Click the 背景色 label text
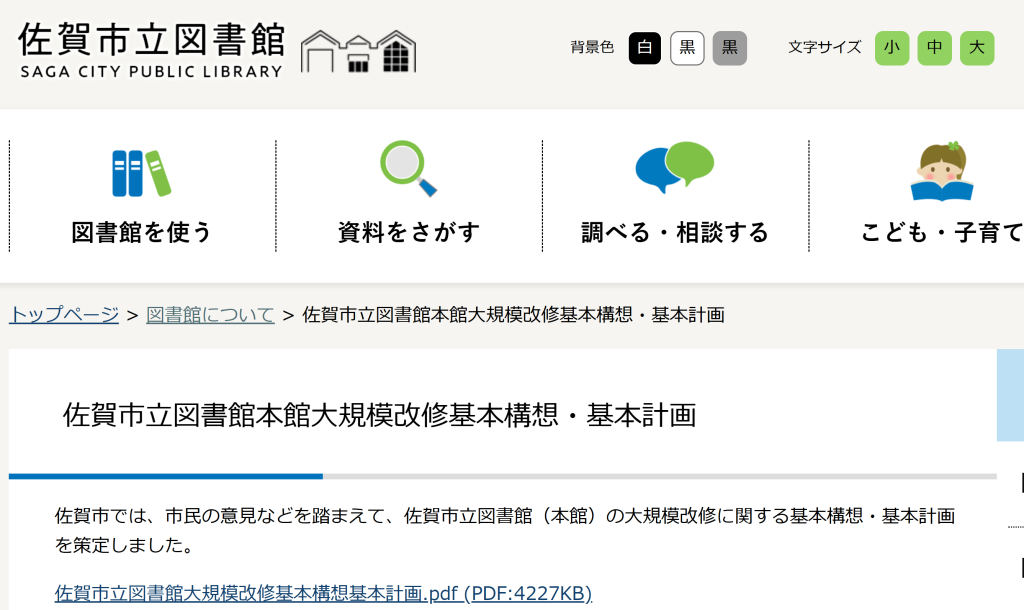This screenshot has height=610, width=1024. (592, 47)
